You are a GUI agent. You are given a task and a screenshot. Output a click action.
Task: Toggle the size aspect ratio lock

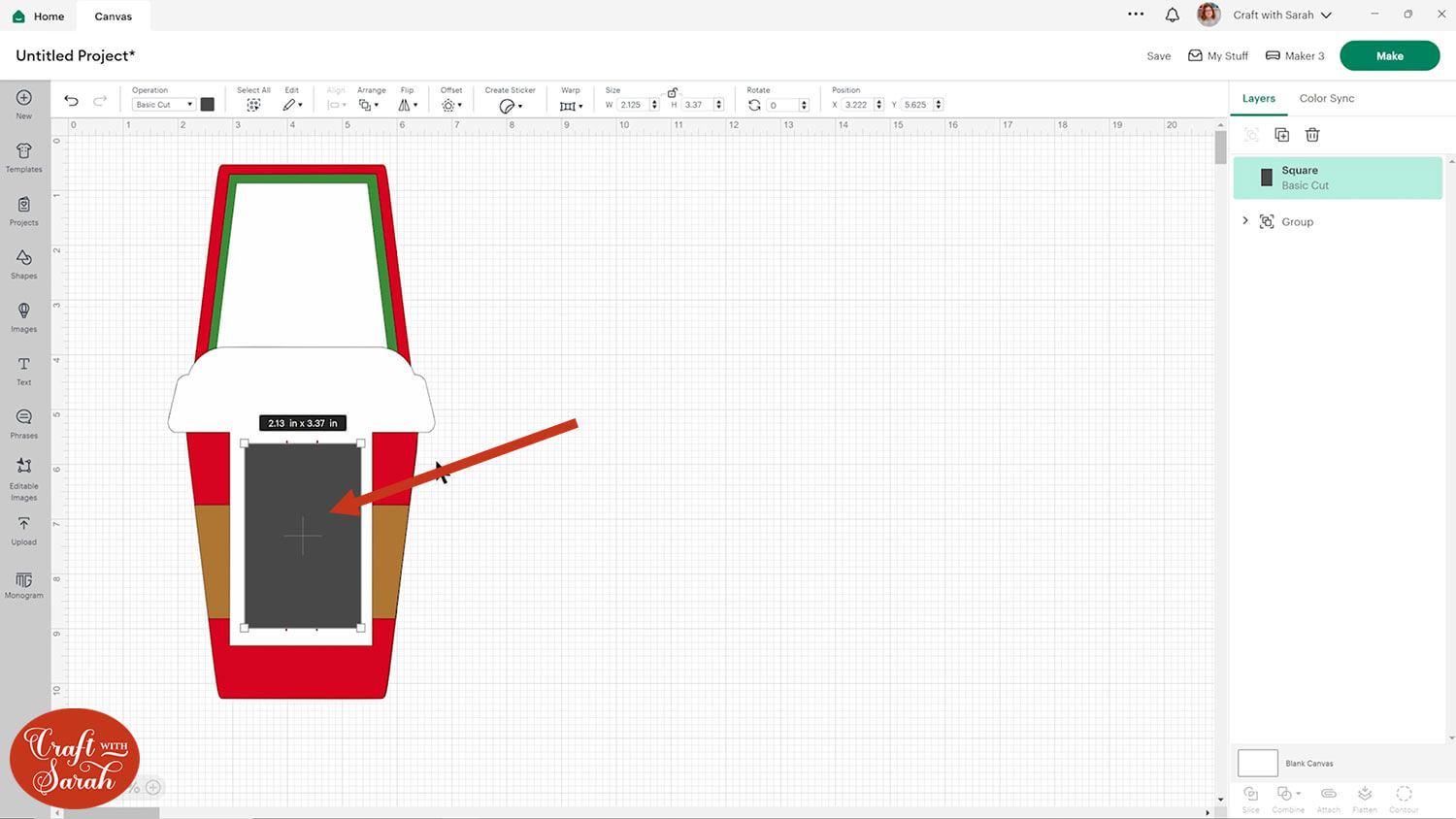point(672,92)
